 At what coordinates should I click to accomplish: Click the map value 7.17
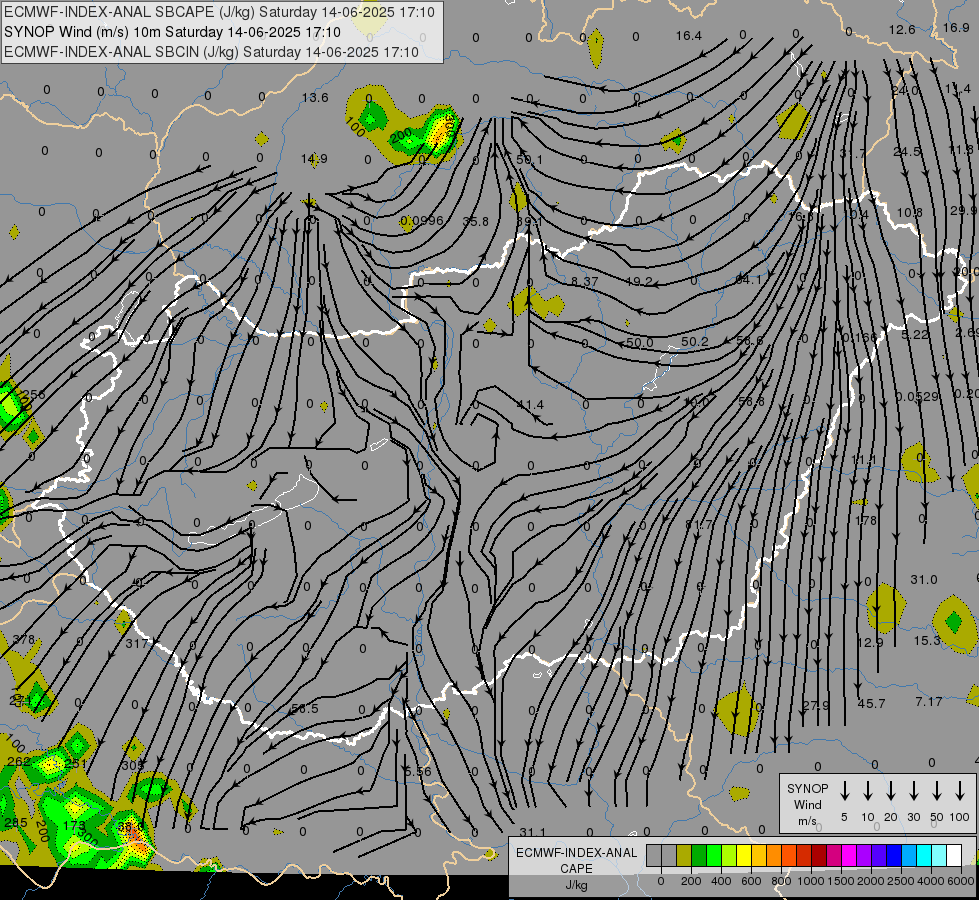tap(928, 702)
